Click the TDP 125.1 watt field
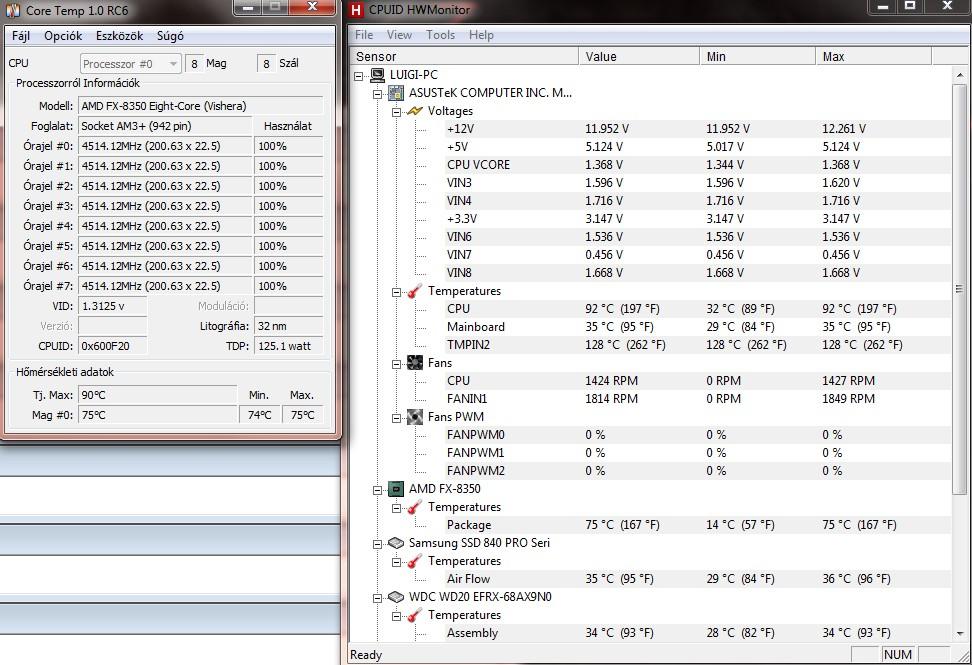The width and height of the screenshot is (972, 665). 288,346
